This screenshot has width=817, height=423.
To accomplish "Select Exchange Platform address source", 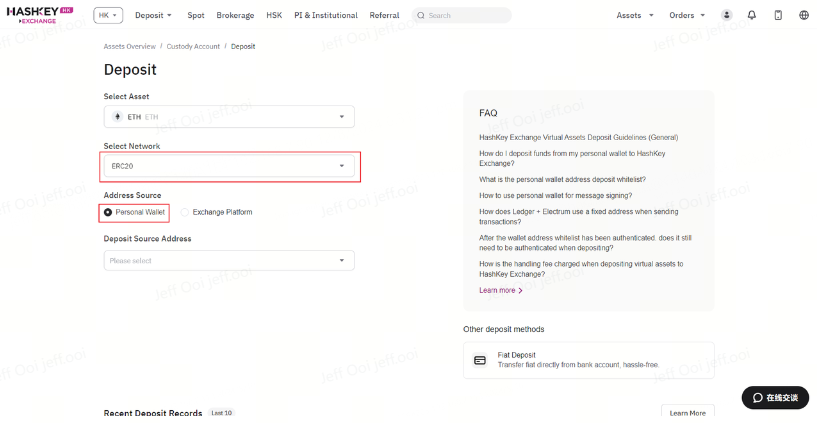I will click(216, 213).
